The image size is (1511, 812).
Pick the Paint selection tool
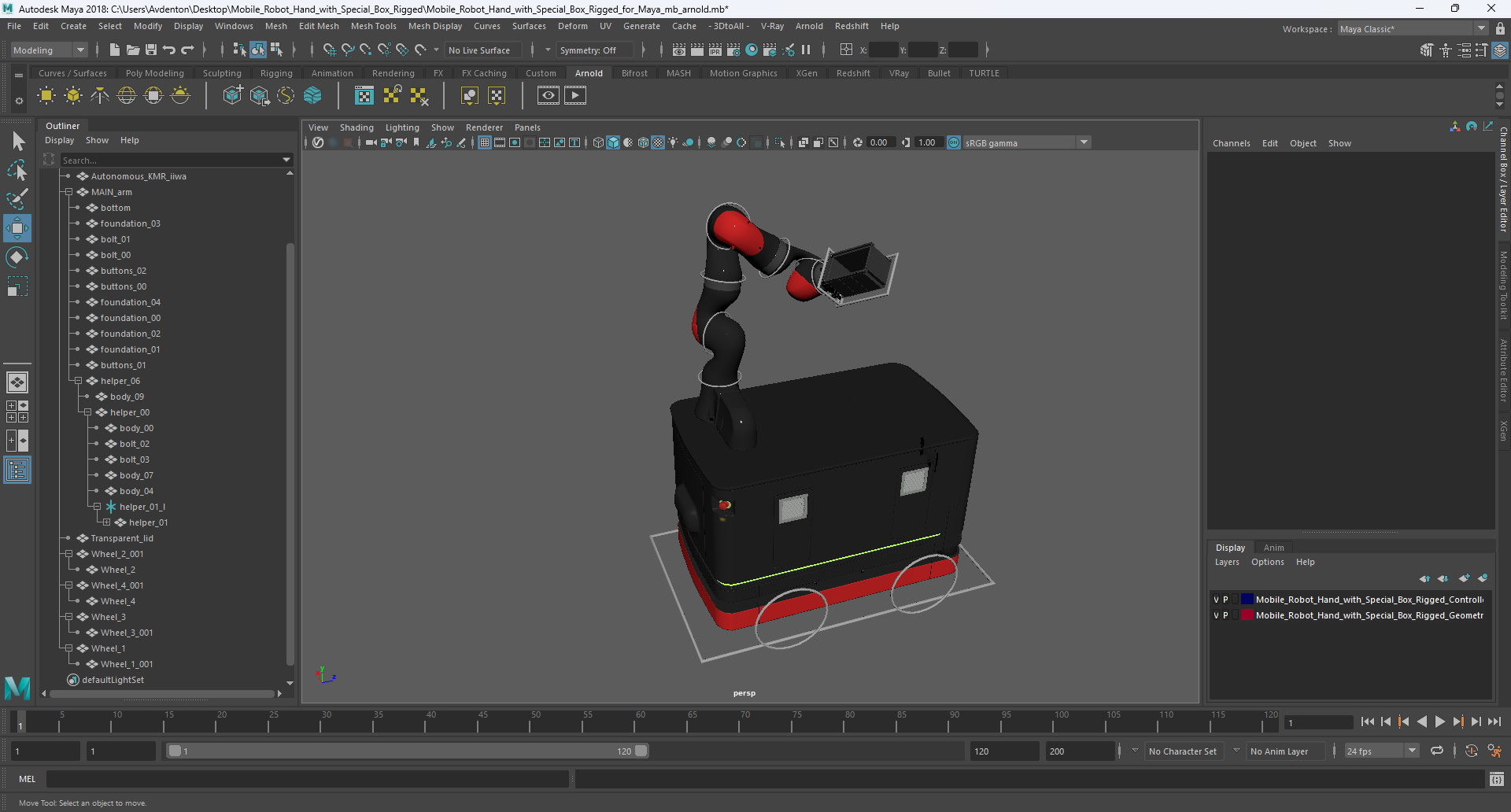coord(17,199)
